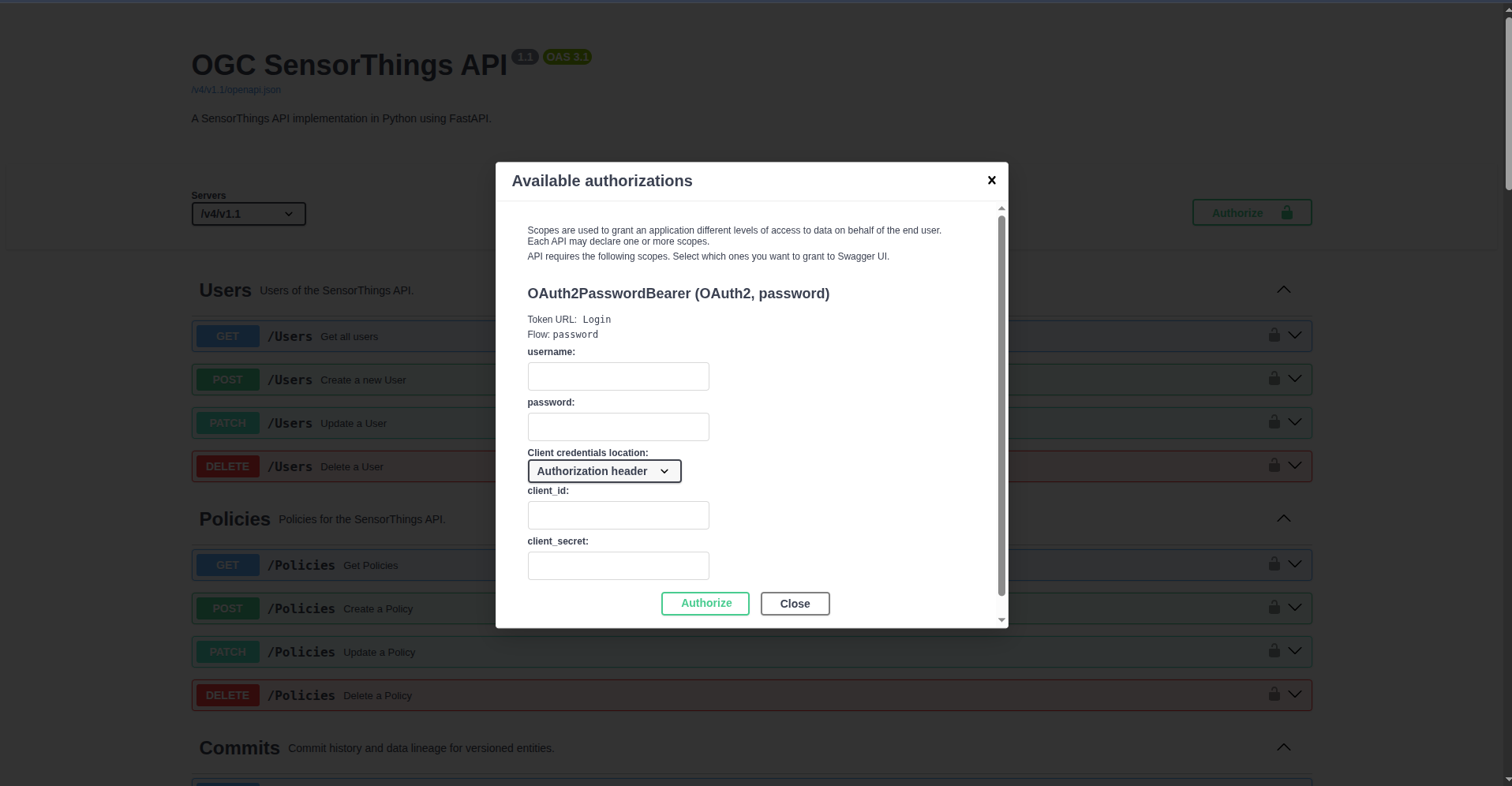
Task: Expand the GET /Policies operation chevron
Action: pyautogui.click(x=1295, y=564)
